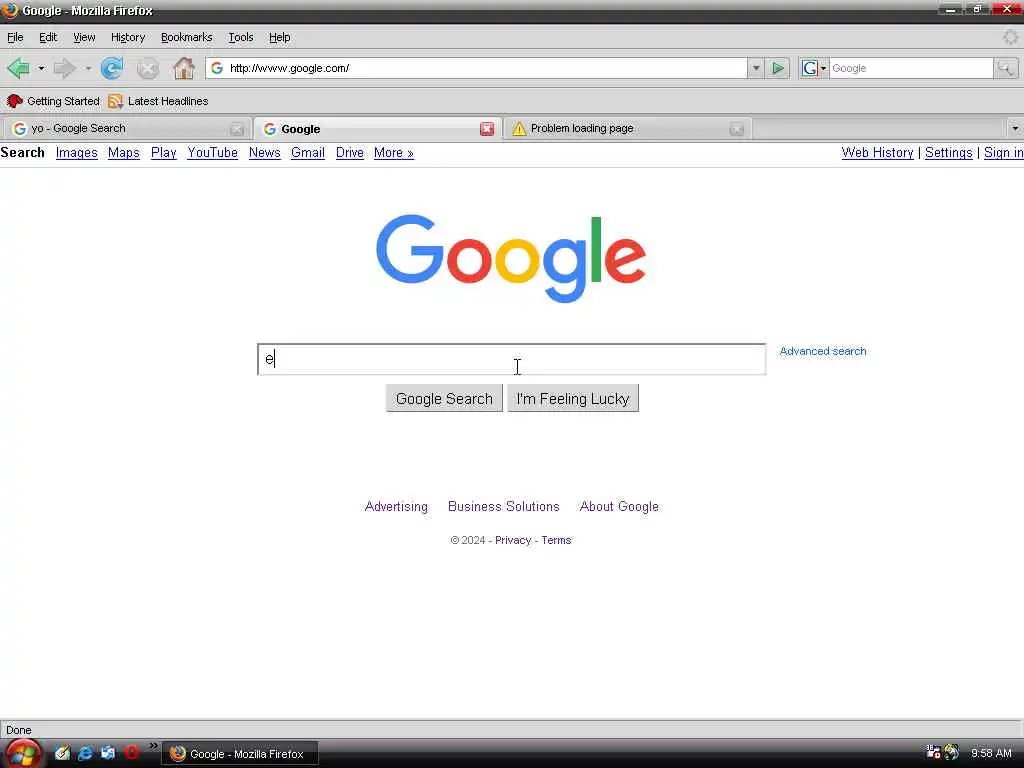This screenshot has height=768, width=1024.
Task: Open the forward history dropdown arrow
Action: pyautogui.click(x=88, y=68)
